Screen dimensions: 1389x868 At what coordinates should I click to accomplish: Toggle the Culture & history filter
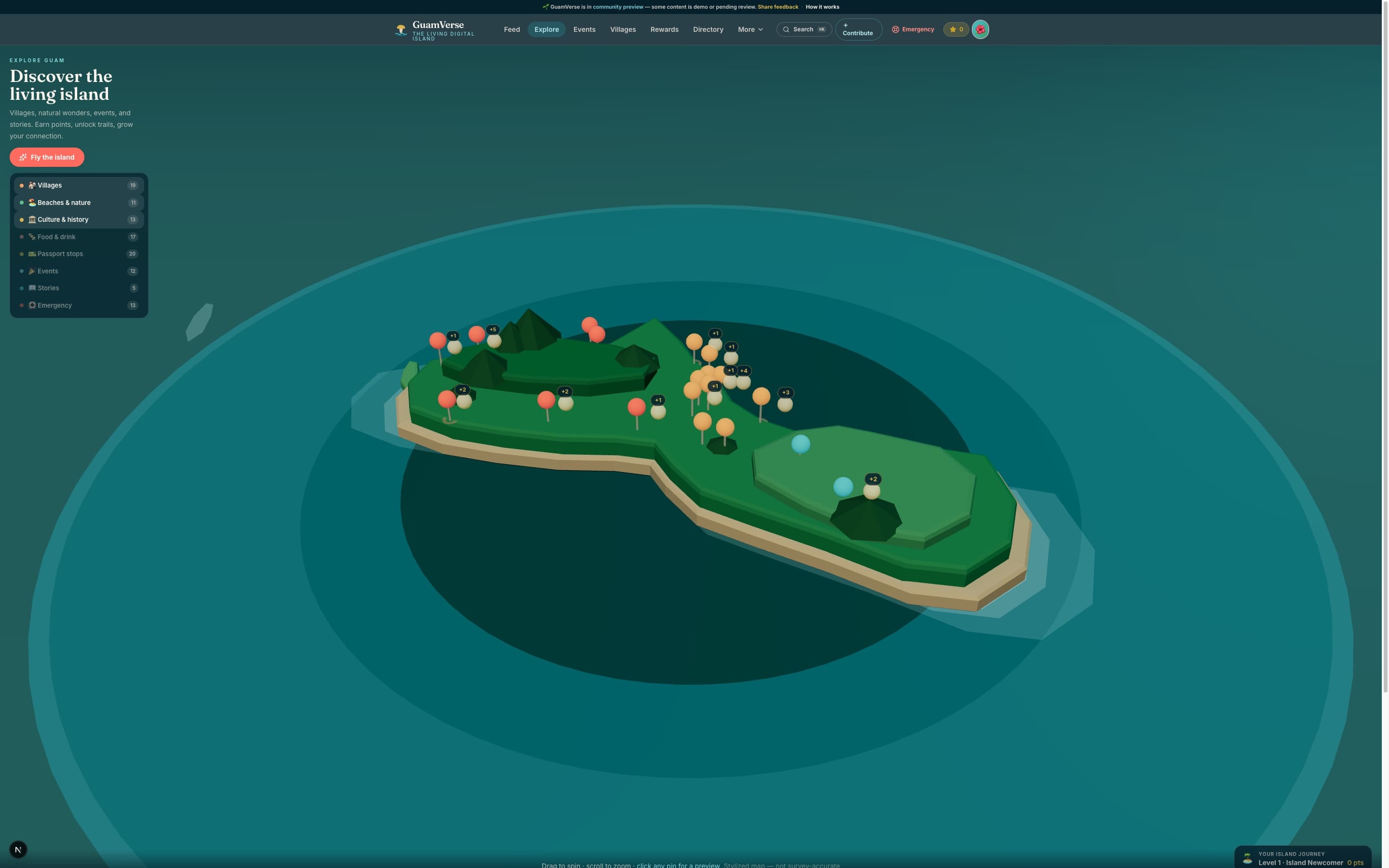click(x=79, y=220)
